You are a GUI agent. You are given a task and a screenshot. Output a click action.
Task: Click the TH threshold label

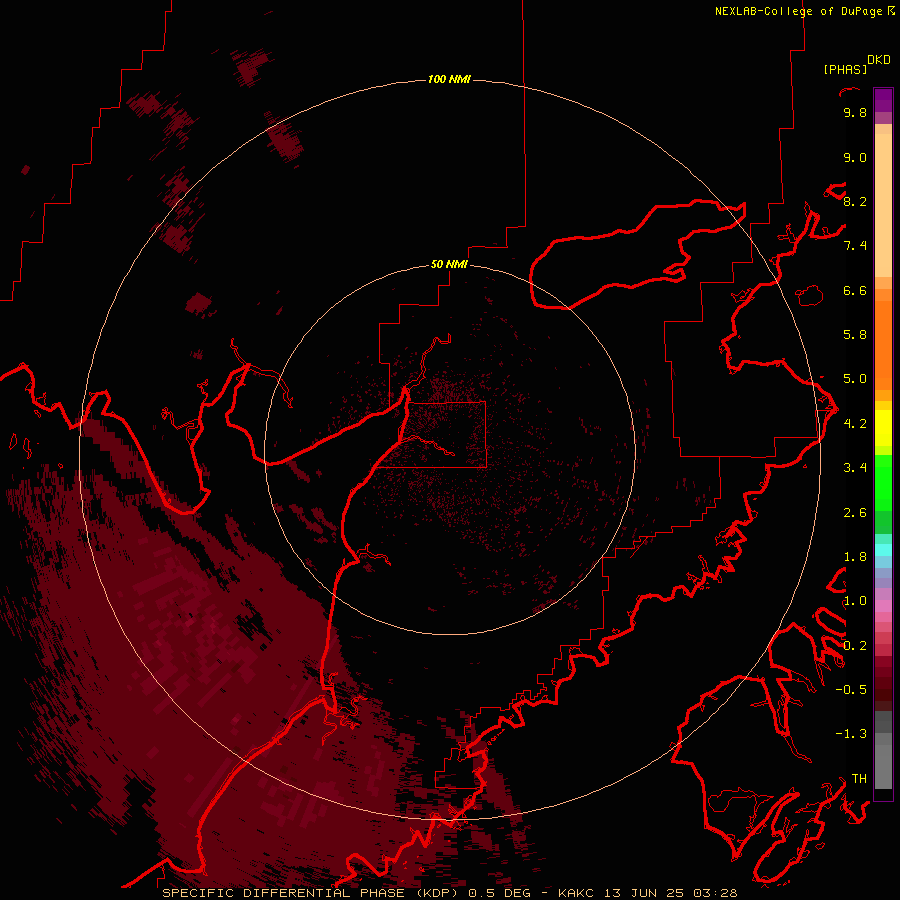(859, 779)
